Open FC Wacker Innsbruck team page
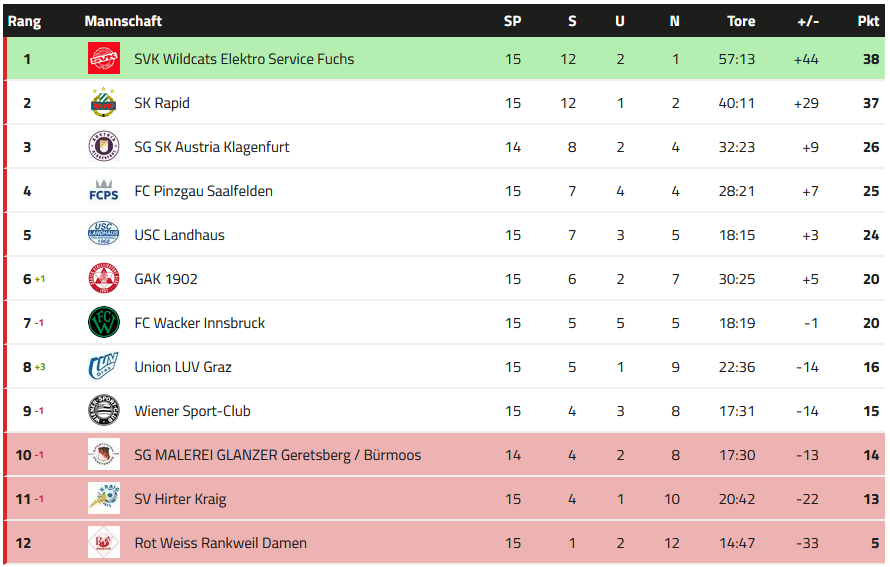This screenshot has width=890, height=567. click(x=199, y=323)
